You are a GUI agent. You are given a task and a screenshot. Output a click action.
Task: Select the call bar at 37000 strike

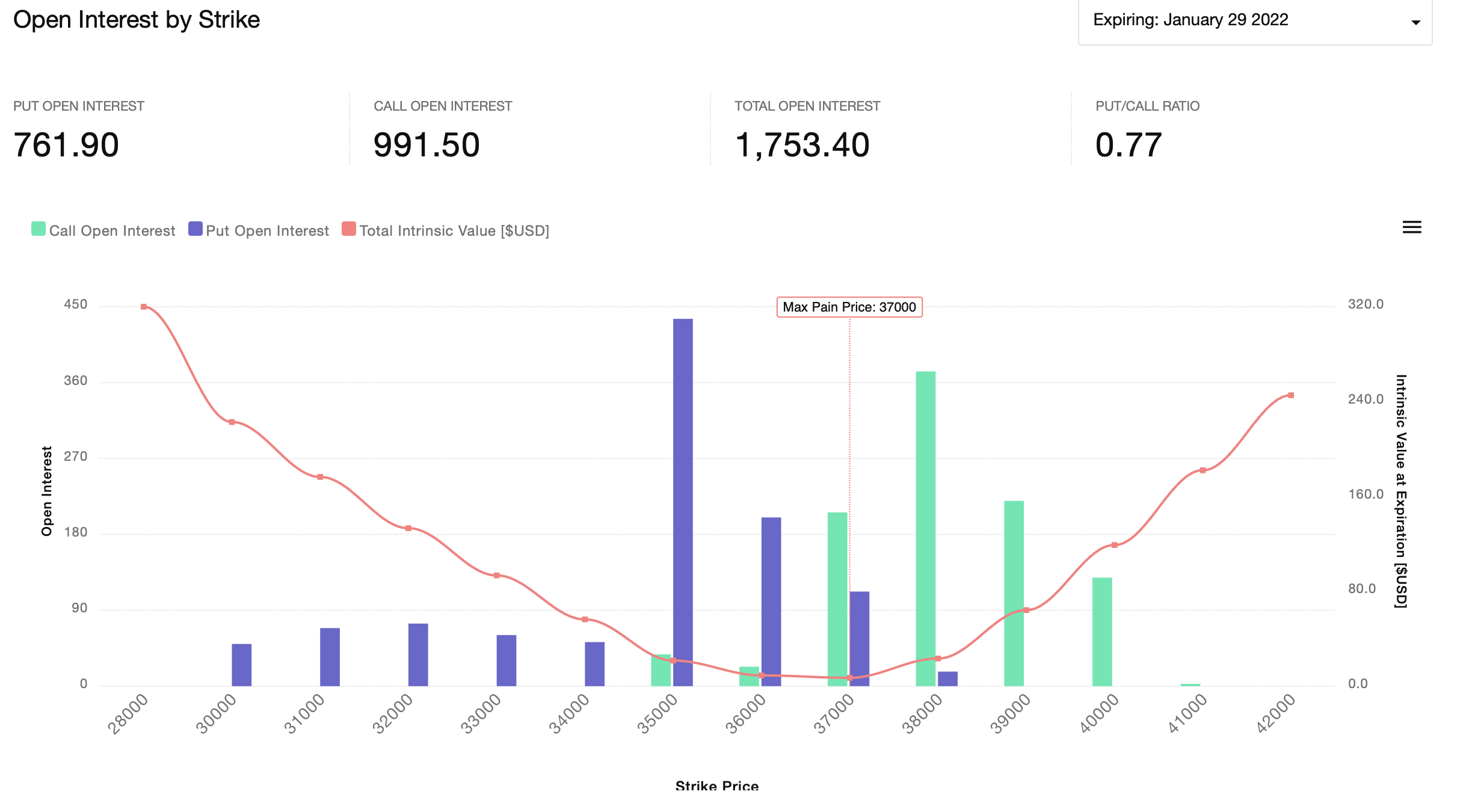coord(837,599)
